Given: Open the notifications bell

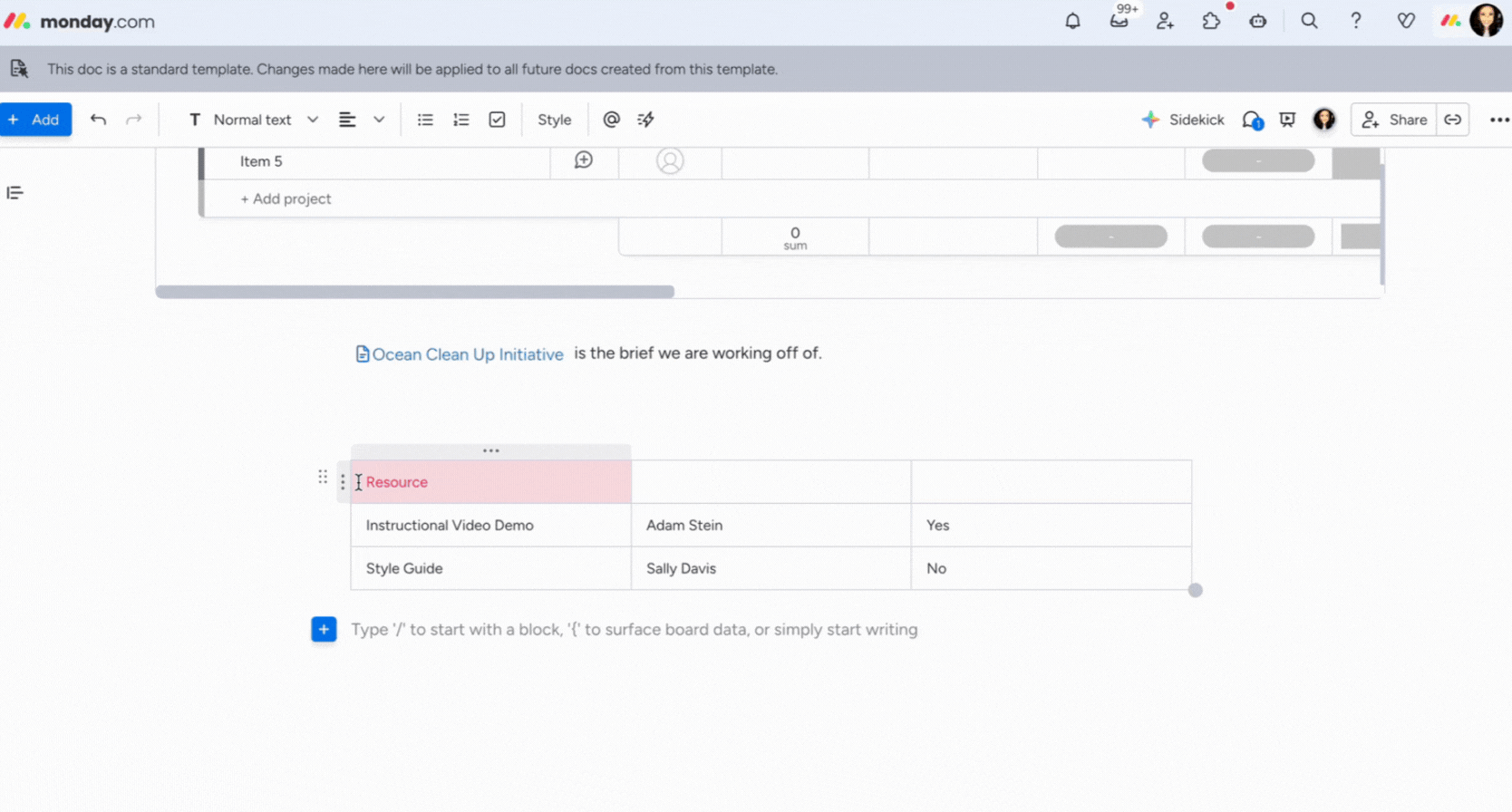Looking at the screenshot, I should [1072, 21].
